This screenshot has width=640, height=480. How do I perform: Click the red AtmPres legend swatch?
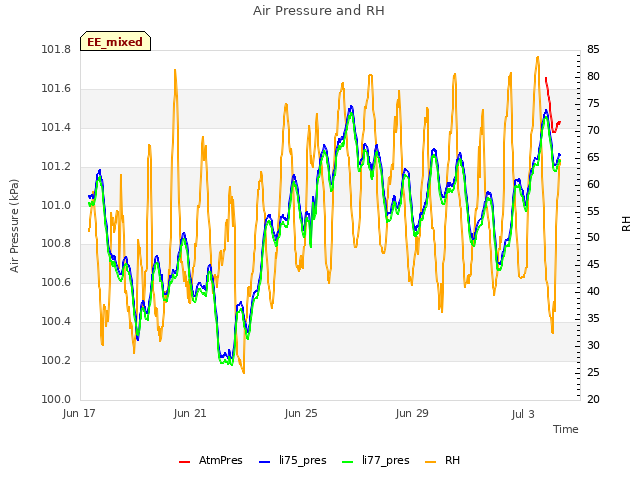click(x=184, y=462)
